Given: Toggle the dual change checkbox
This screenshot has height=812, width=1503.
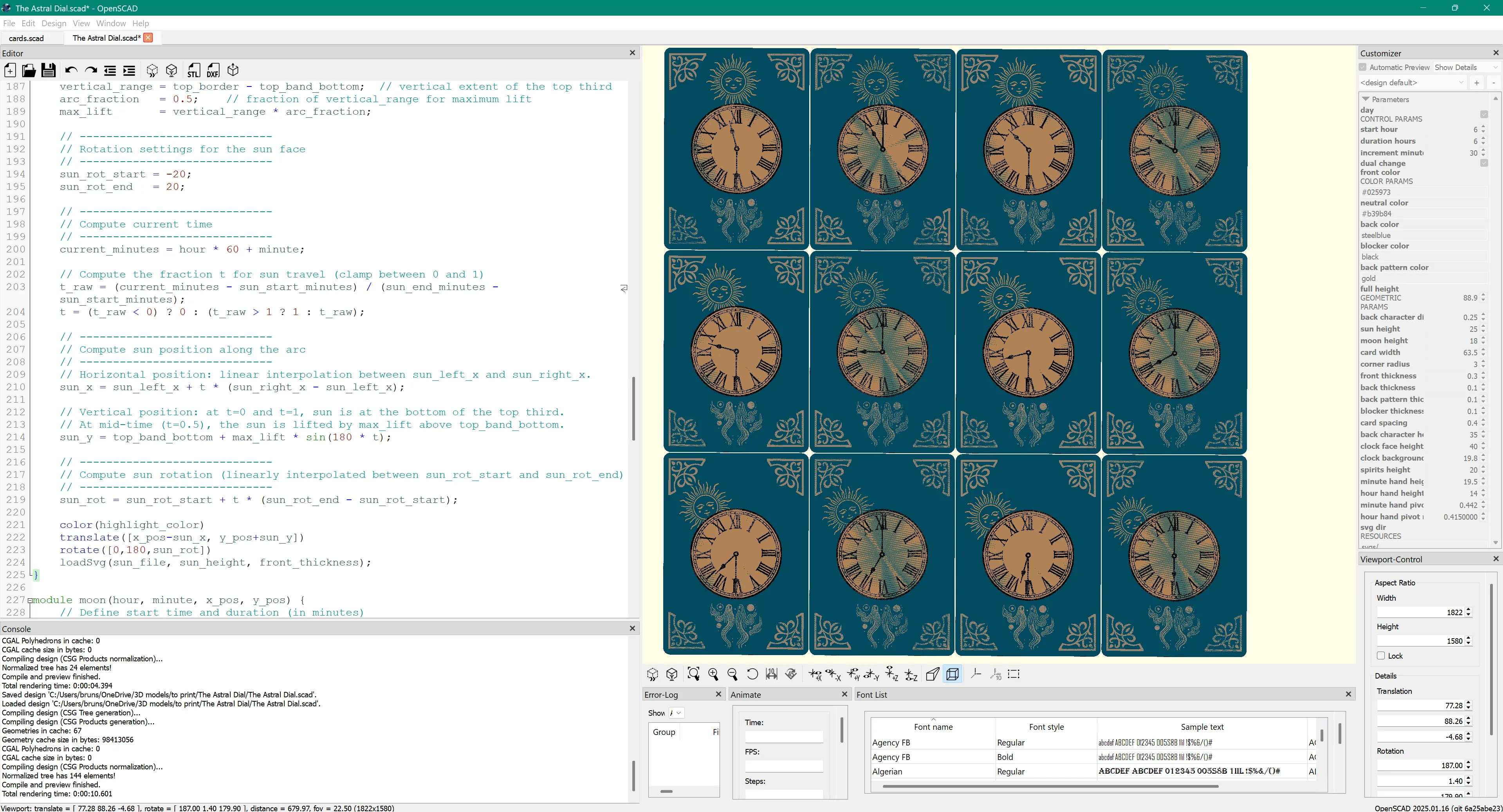Looking at the screenshot, I should tap(1484, 163).
